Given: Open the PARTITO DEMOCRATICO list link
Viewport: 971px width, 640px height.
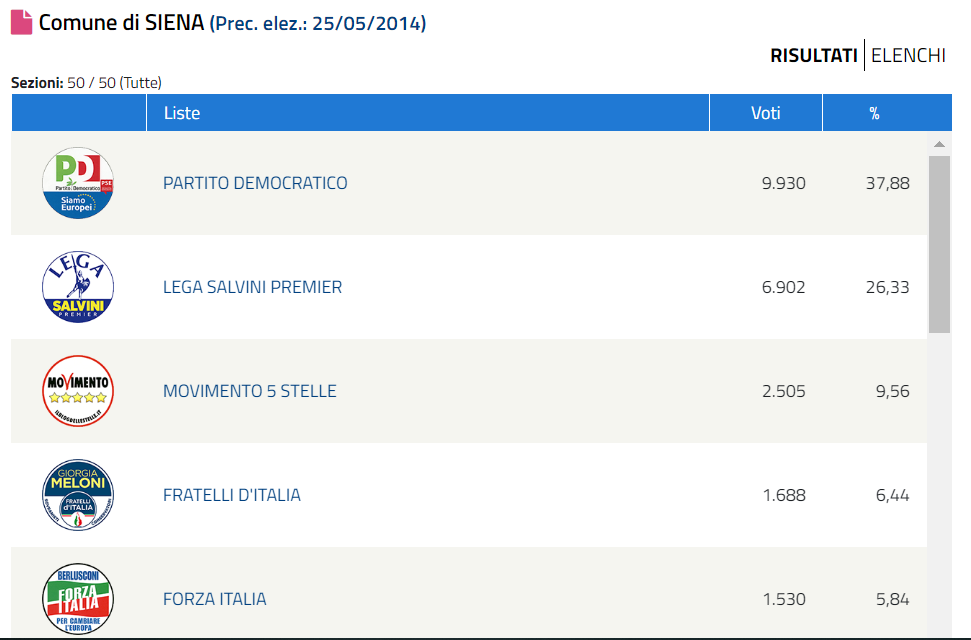Looking at the screenshot, I should click(255, 184).
